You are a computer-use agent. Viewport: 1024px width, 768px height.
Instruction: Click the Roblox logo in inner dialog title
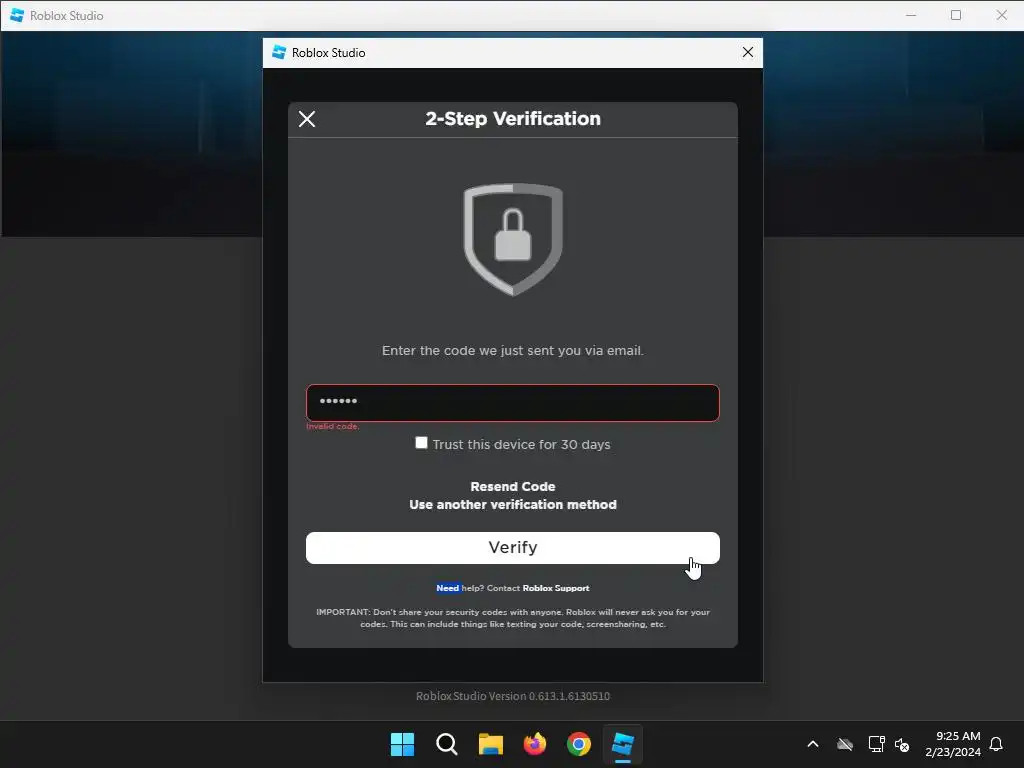coord(279,52)
